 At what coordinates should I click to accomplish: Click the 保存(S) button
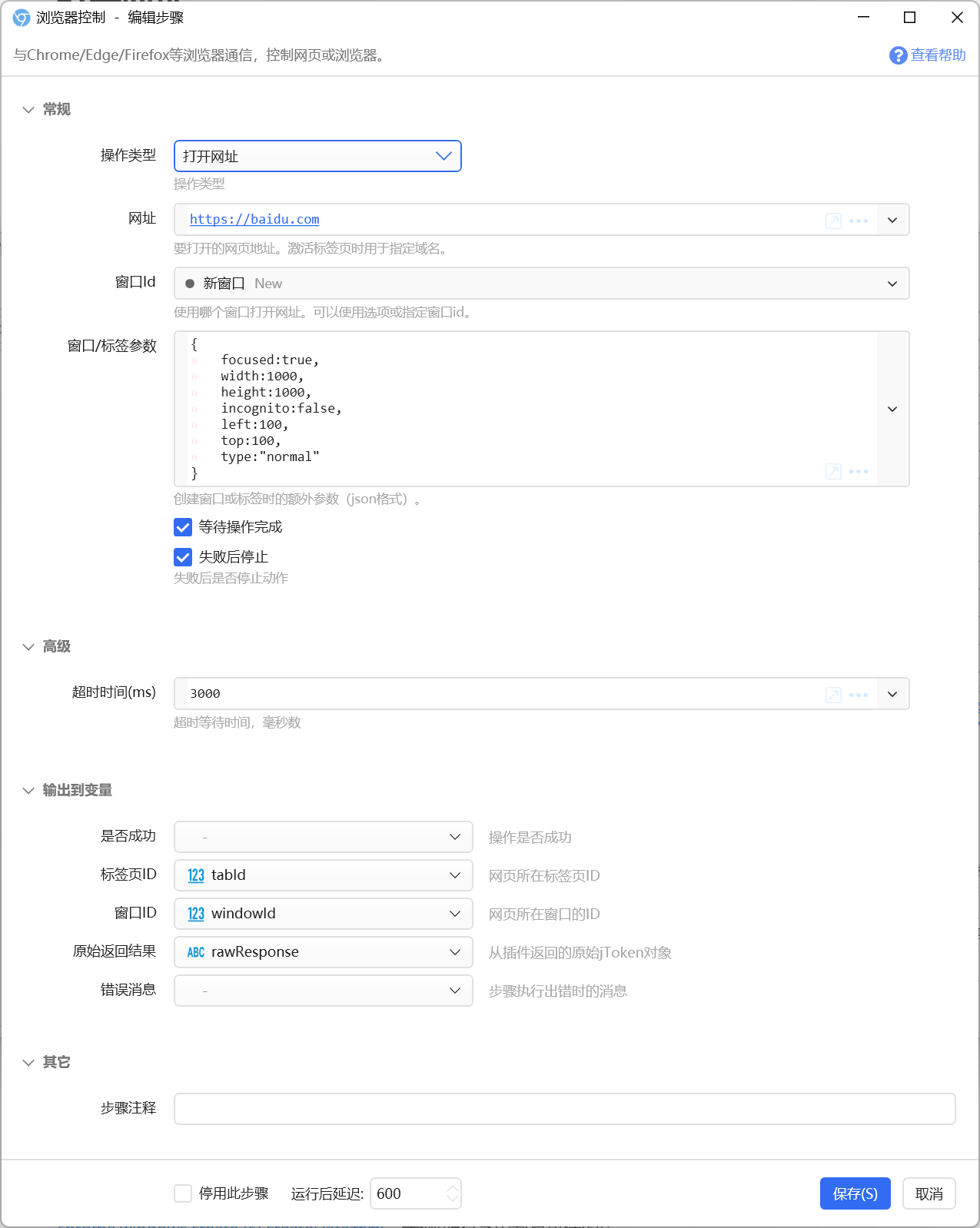855,1193
